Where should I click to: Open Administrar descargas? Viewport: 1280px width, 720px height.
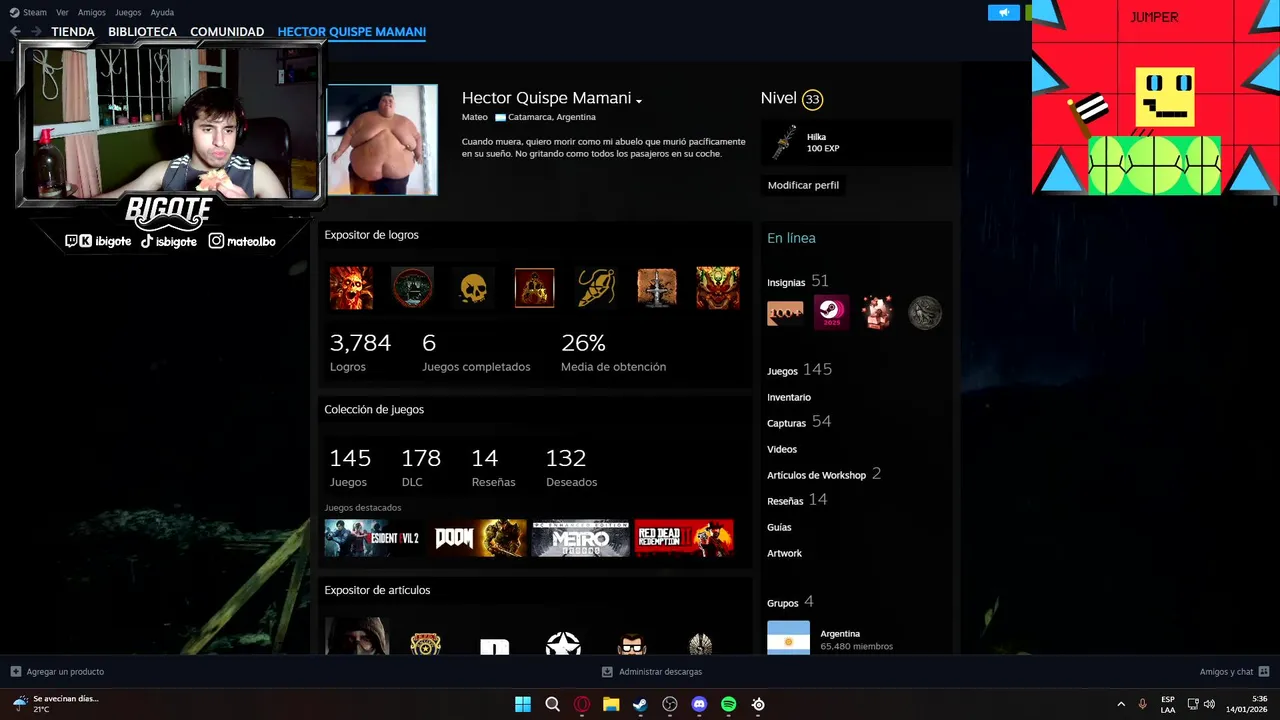[652, 672]
